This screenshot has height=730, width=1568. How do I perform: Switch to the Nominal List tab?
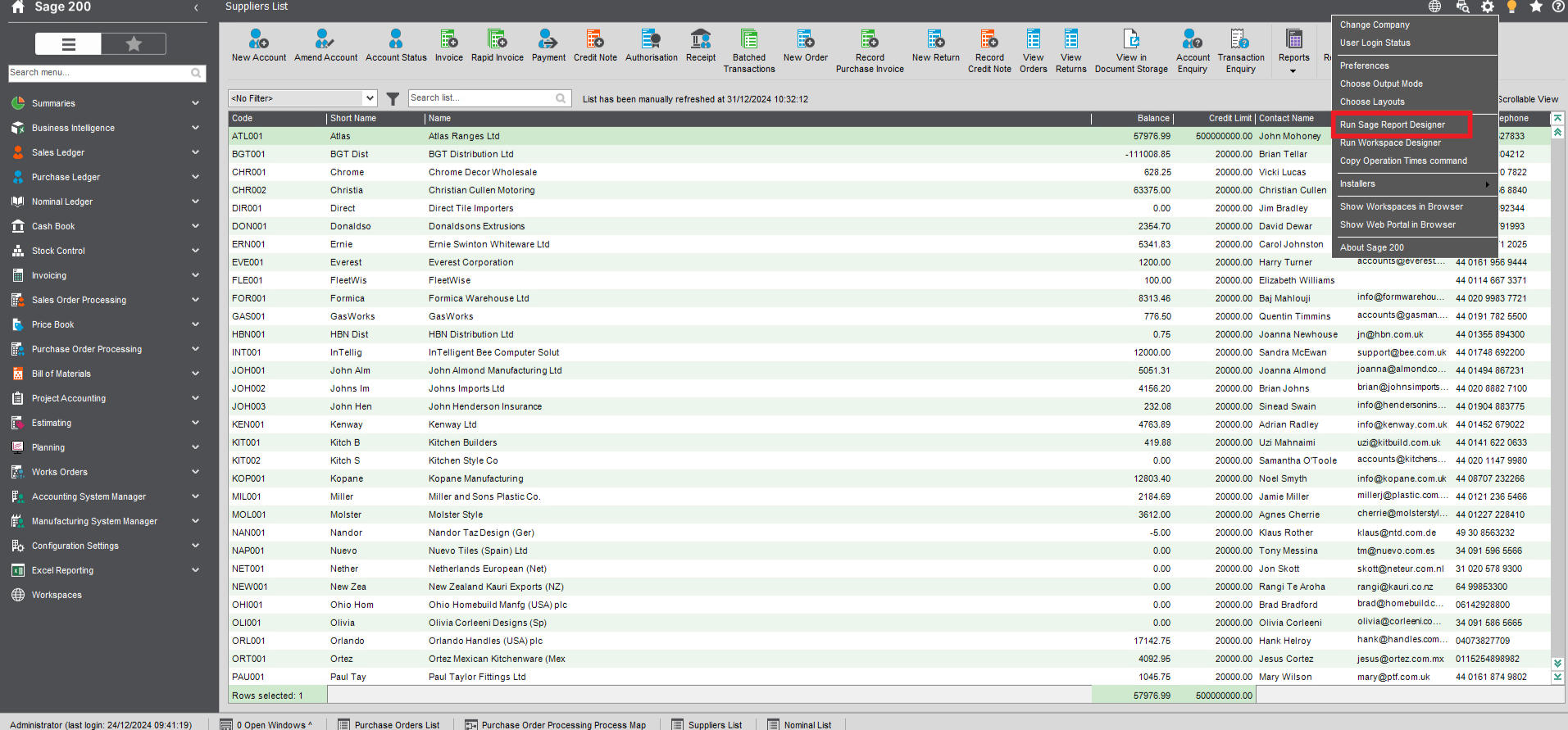(x=799, y=724)
